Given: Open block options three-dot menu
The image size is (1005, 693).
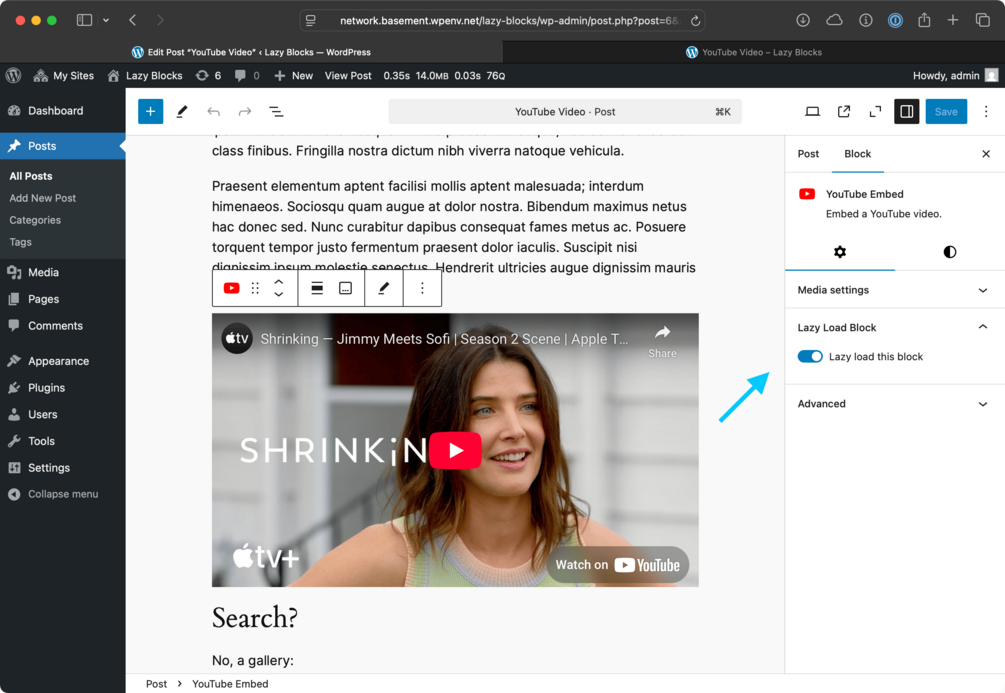Looking at the screenshot, I should pyautogui.click(x=422, y=288).
